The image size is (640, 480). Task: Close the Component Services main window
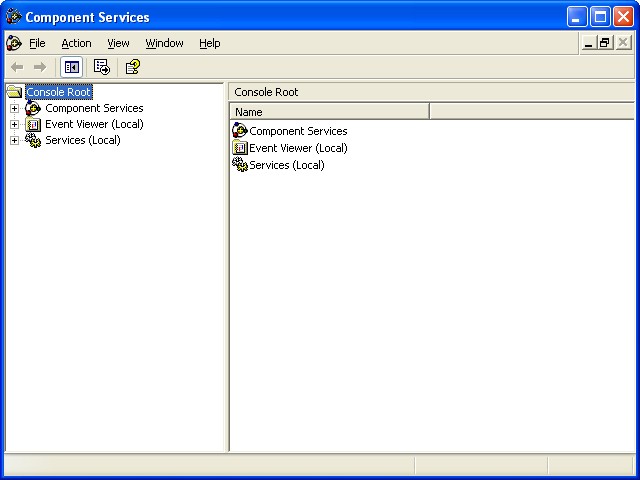[x=624, y=17]
